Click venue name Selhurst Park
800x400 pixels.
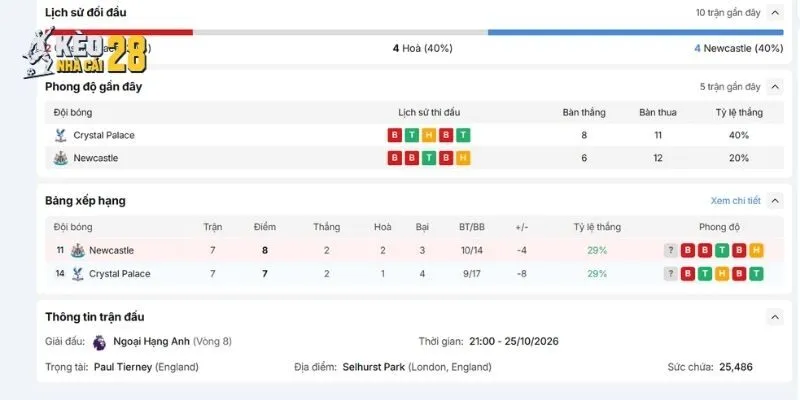coord(374,367)
